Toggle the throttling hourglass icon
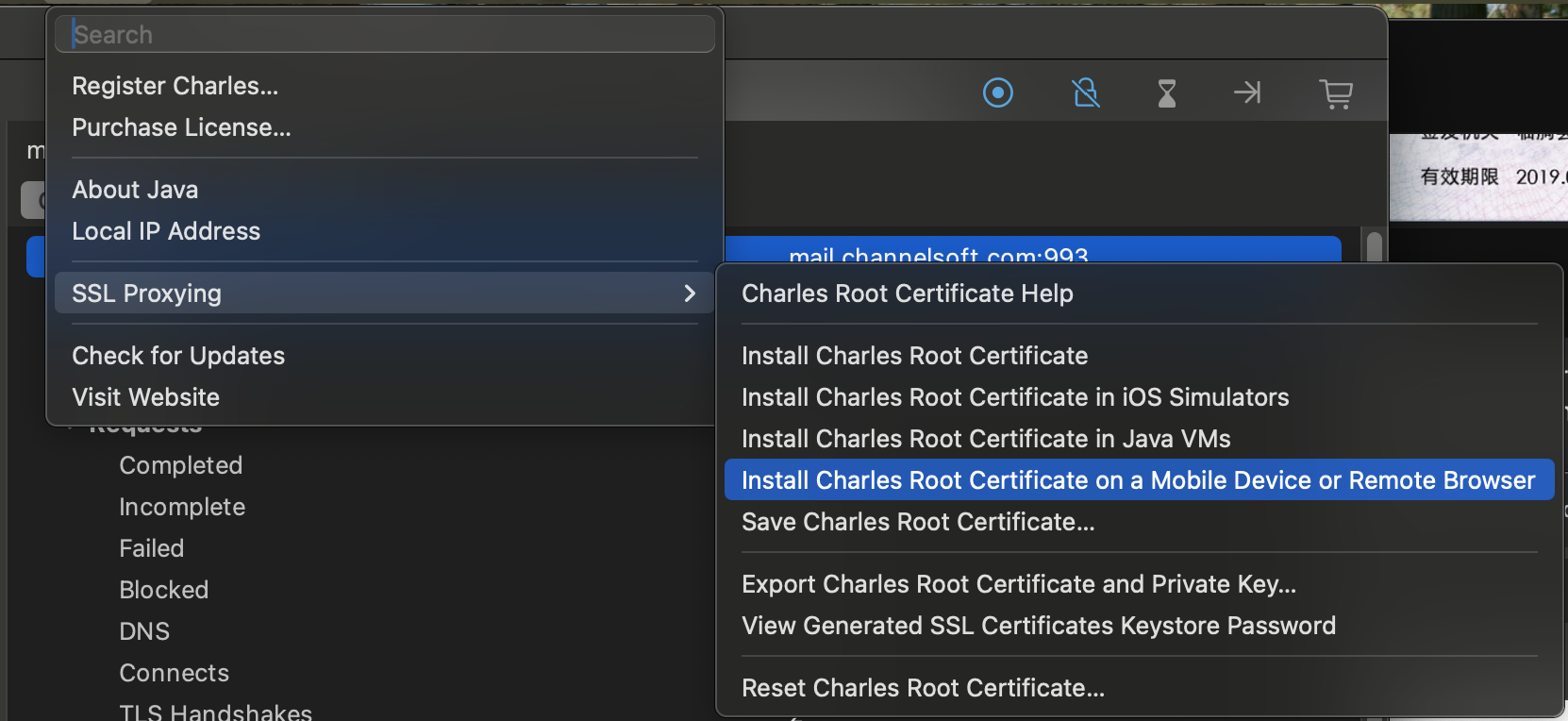Image resolution: width=1568 pixels, height=721 pixels. (x=1167, y=92)
